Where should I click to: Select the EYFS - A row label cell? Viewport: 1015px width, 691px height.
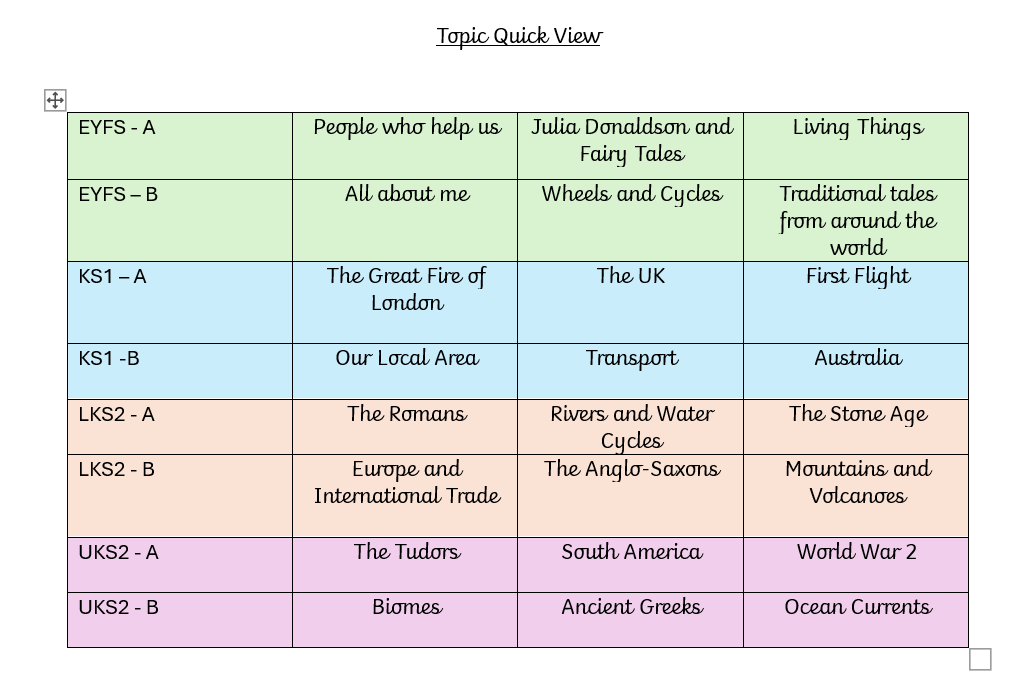point(117,128)
